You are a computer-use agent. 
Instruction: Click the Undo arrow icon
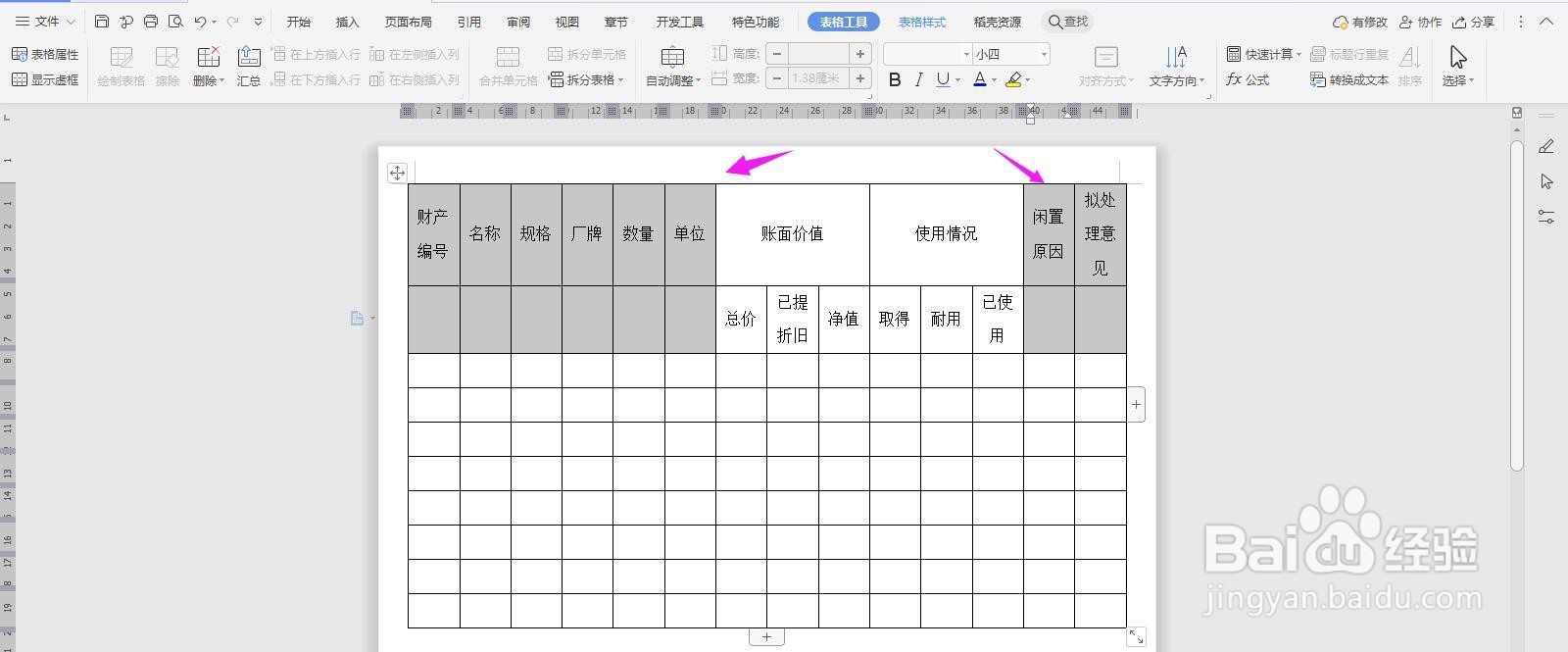[200, 21]
